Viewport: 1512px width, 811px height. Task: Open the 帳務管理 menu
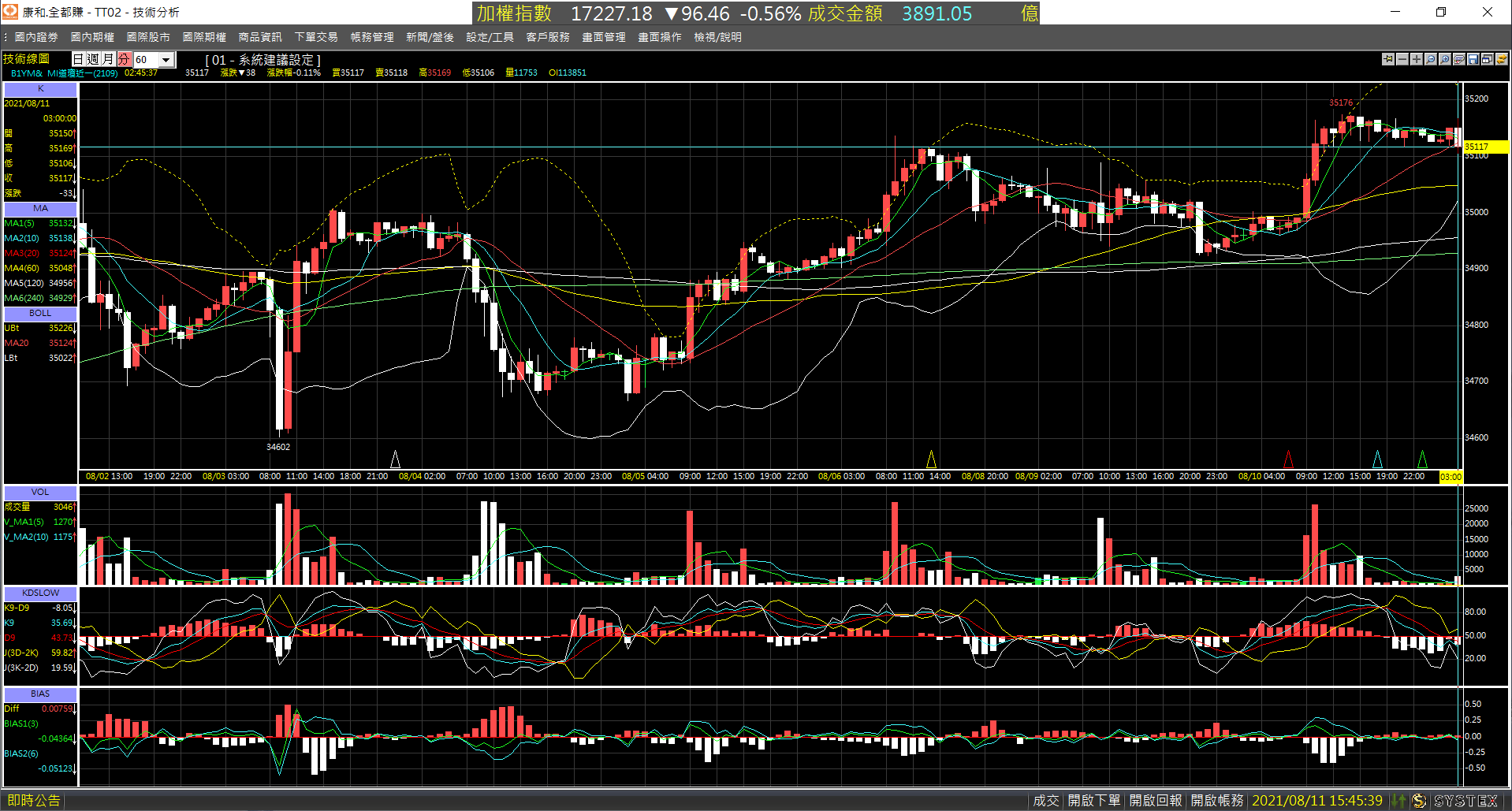(x=372, y=37)
